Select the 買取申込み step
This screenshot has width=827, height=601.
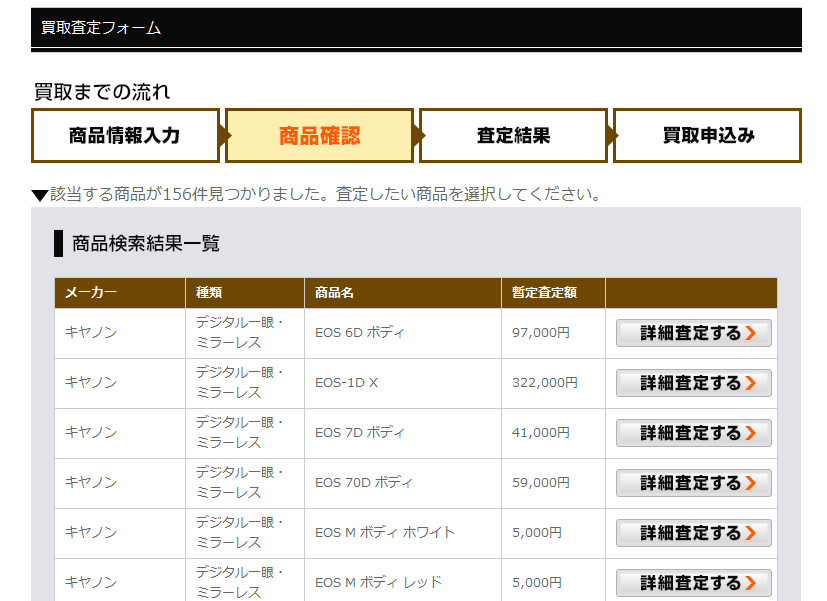coord(708,135)
